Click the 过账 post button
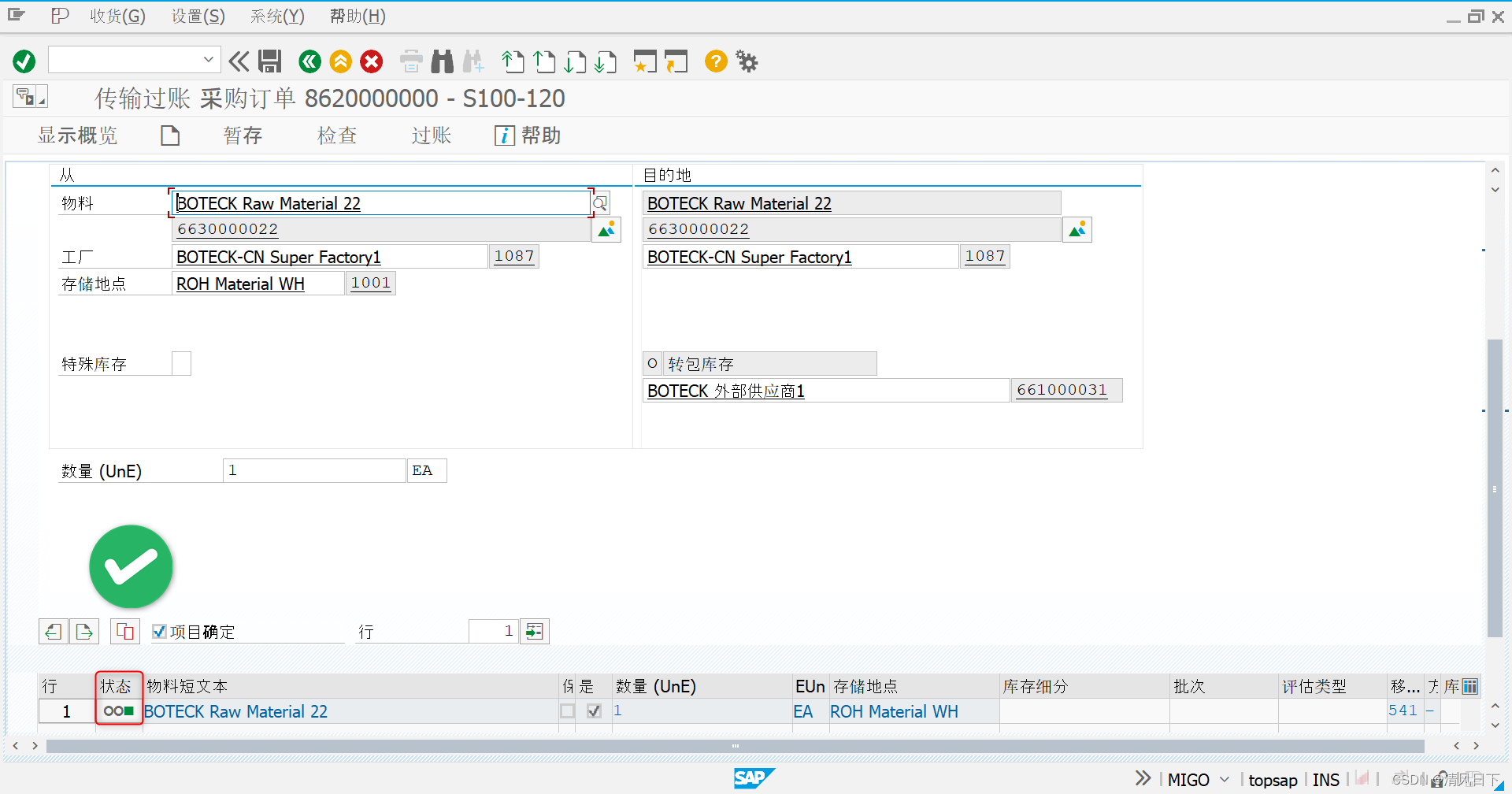The width and height of the screenshot is (1512, 794). pyautogui.click(x=431, y=135)
